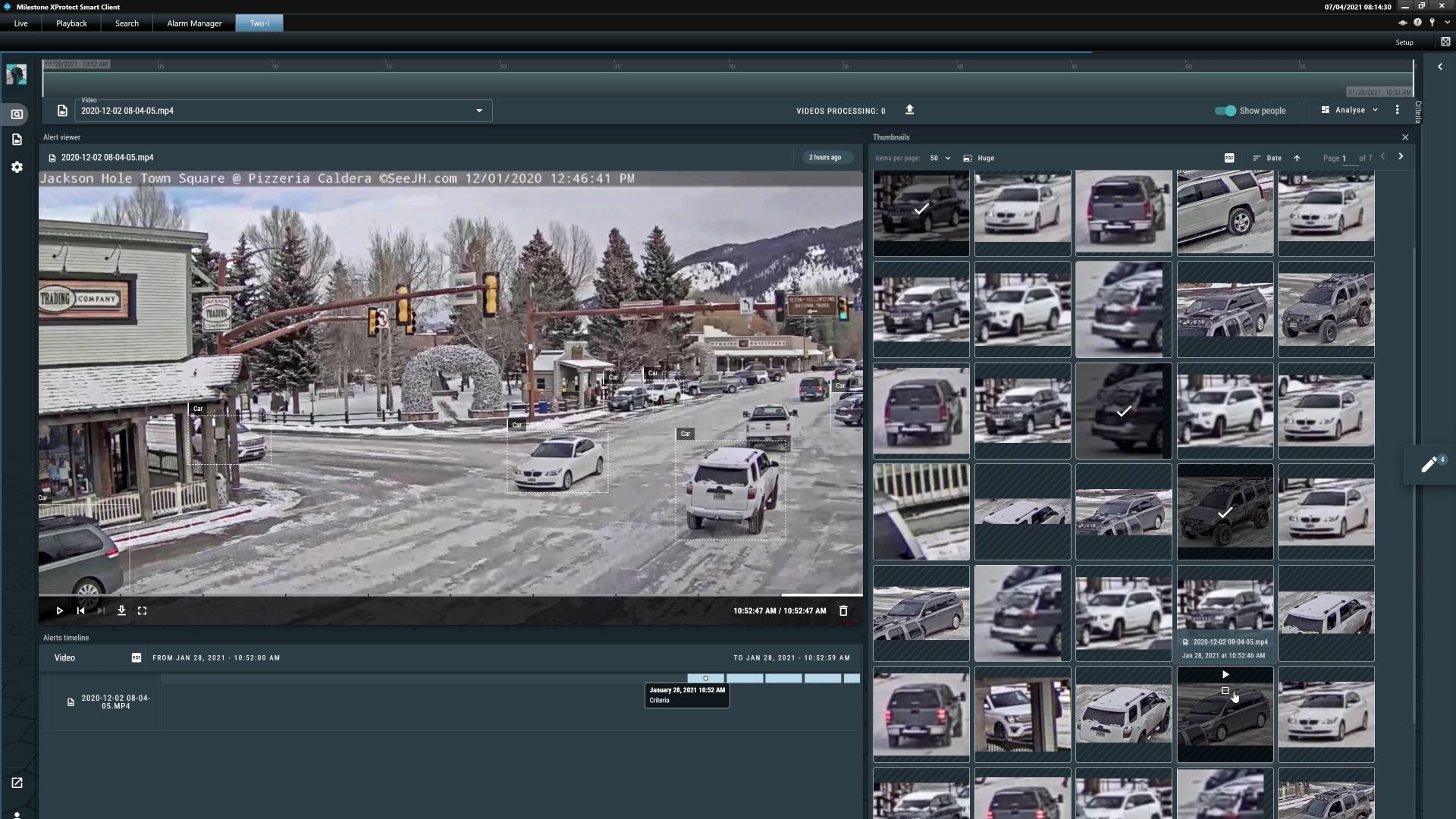Click the Alert viewer file name header

107,158
